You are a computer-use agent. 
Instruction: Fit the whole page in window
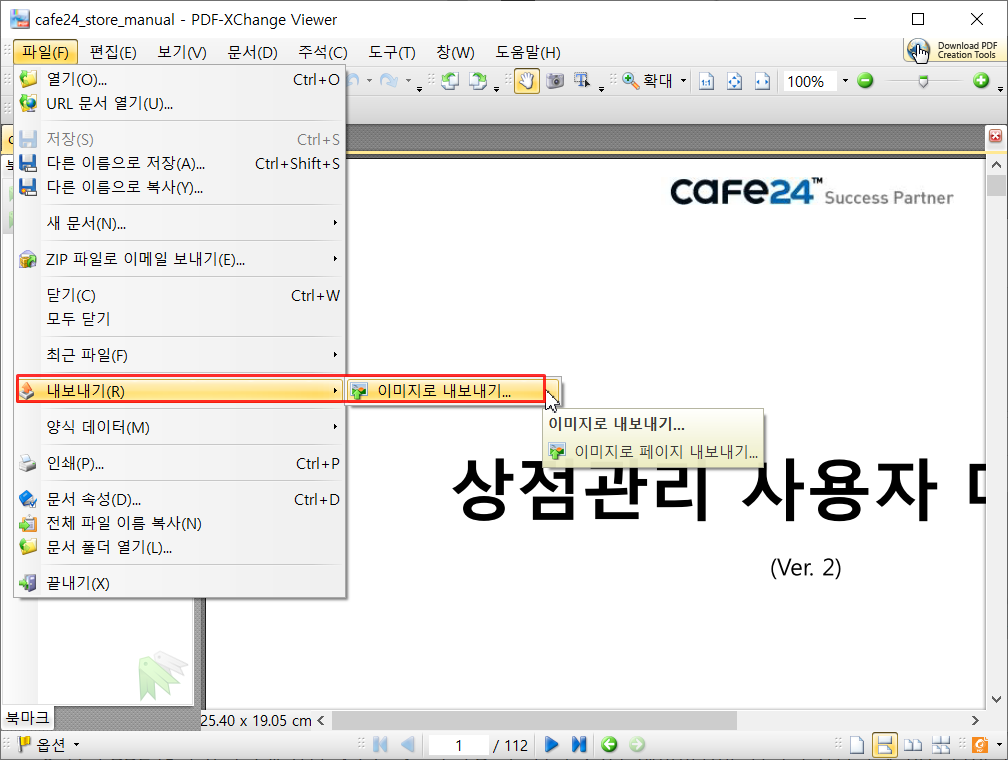(x=734, y=81)
